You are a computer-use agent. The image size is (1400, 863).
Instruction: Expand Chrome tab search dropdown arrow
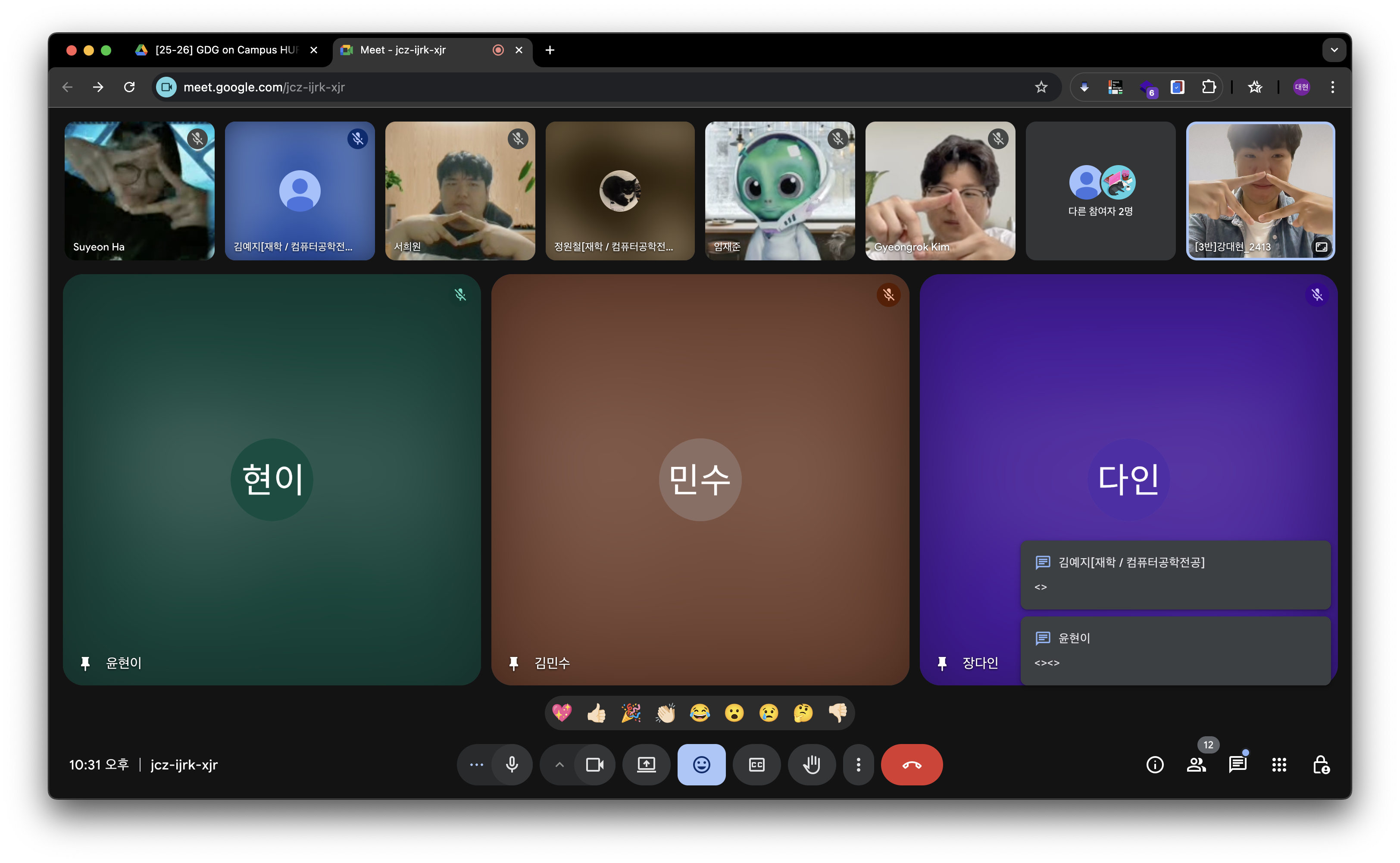point(1334,50)
